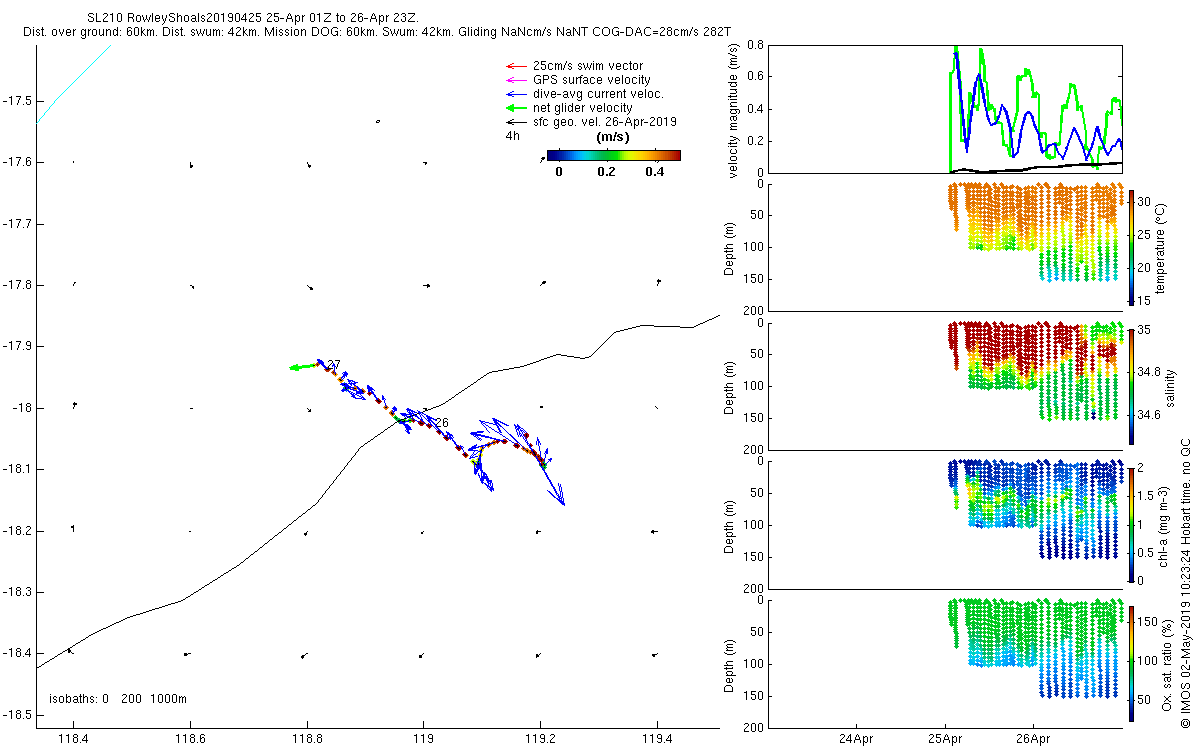This screenshot has width=1200, height=750.
Task: Click the 'sfc geo. vel. 26-Apr-2019' legend label
Action: (605, 121)
